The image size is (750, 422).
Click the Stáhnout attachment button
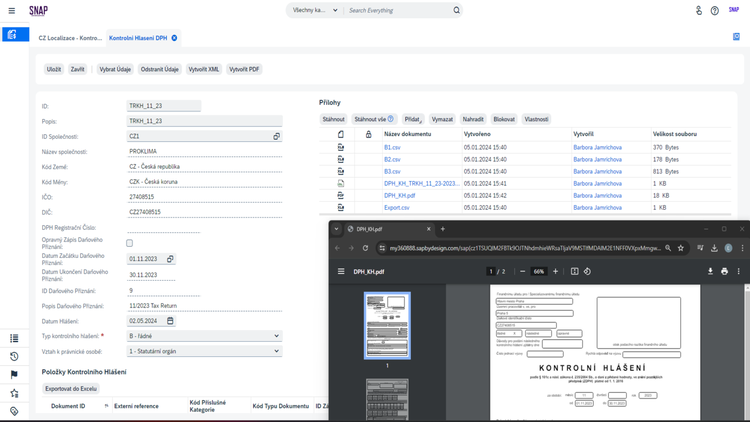333,119
